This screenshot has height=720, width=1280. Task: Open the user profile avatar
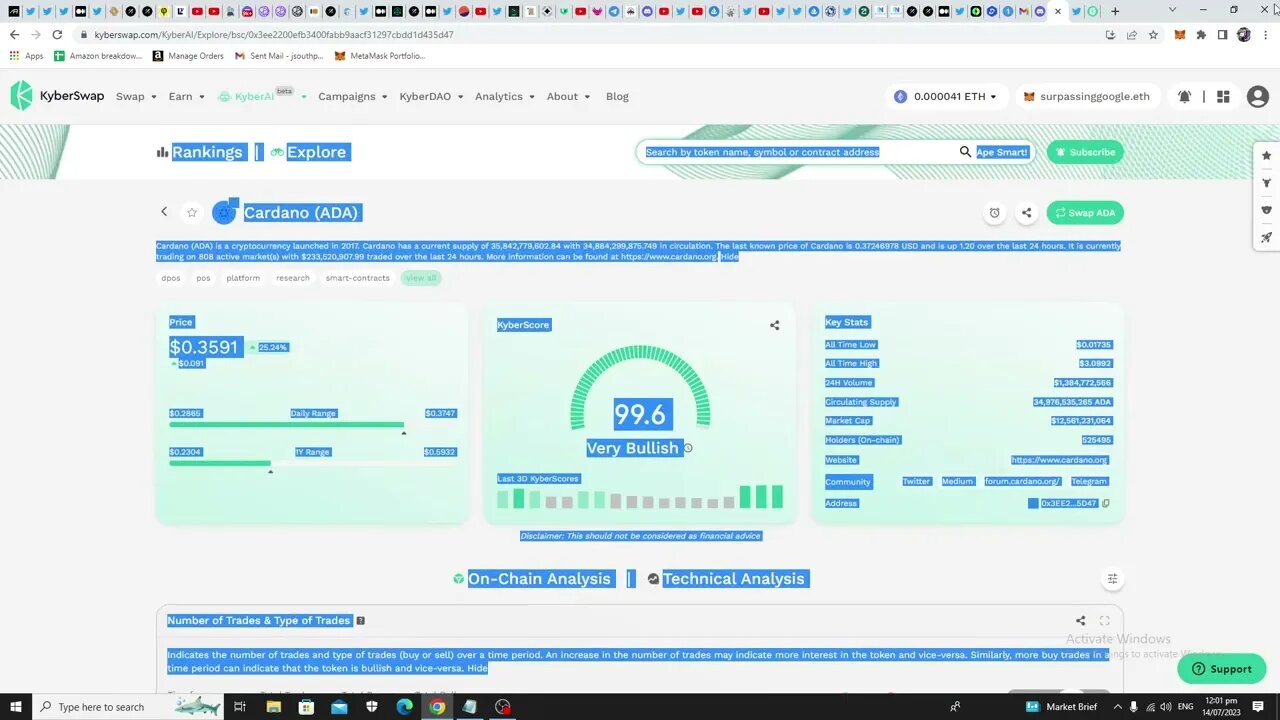point(1257,96)
